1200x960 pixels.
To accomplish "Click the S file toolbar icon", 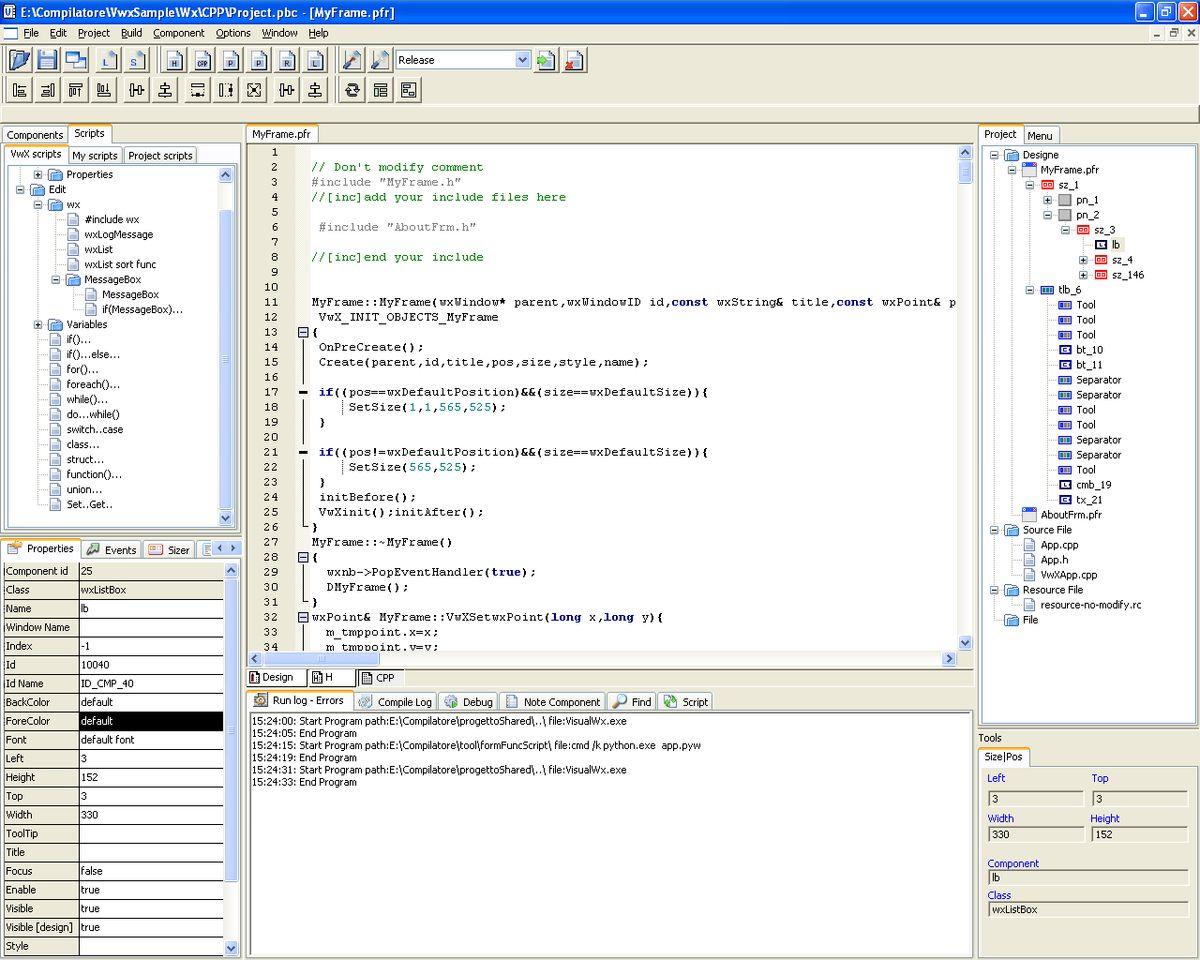I will (x=134, y=60).
